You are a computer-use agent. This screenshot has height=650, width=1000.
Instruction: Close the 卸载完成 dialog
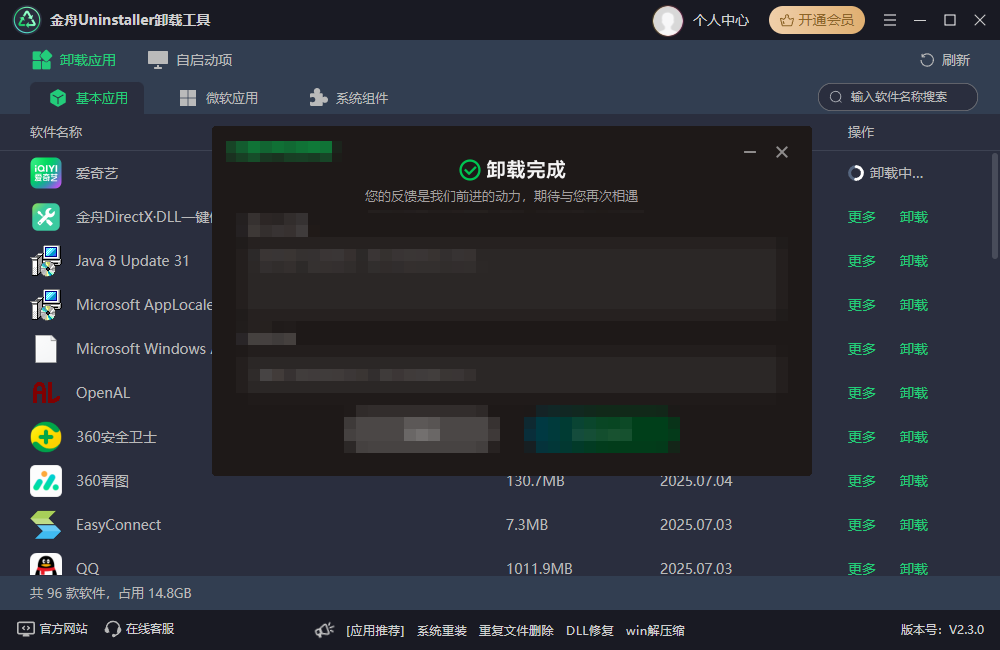[782, 152]
